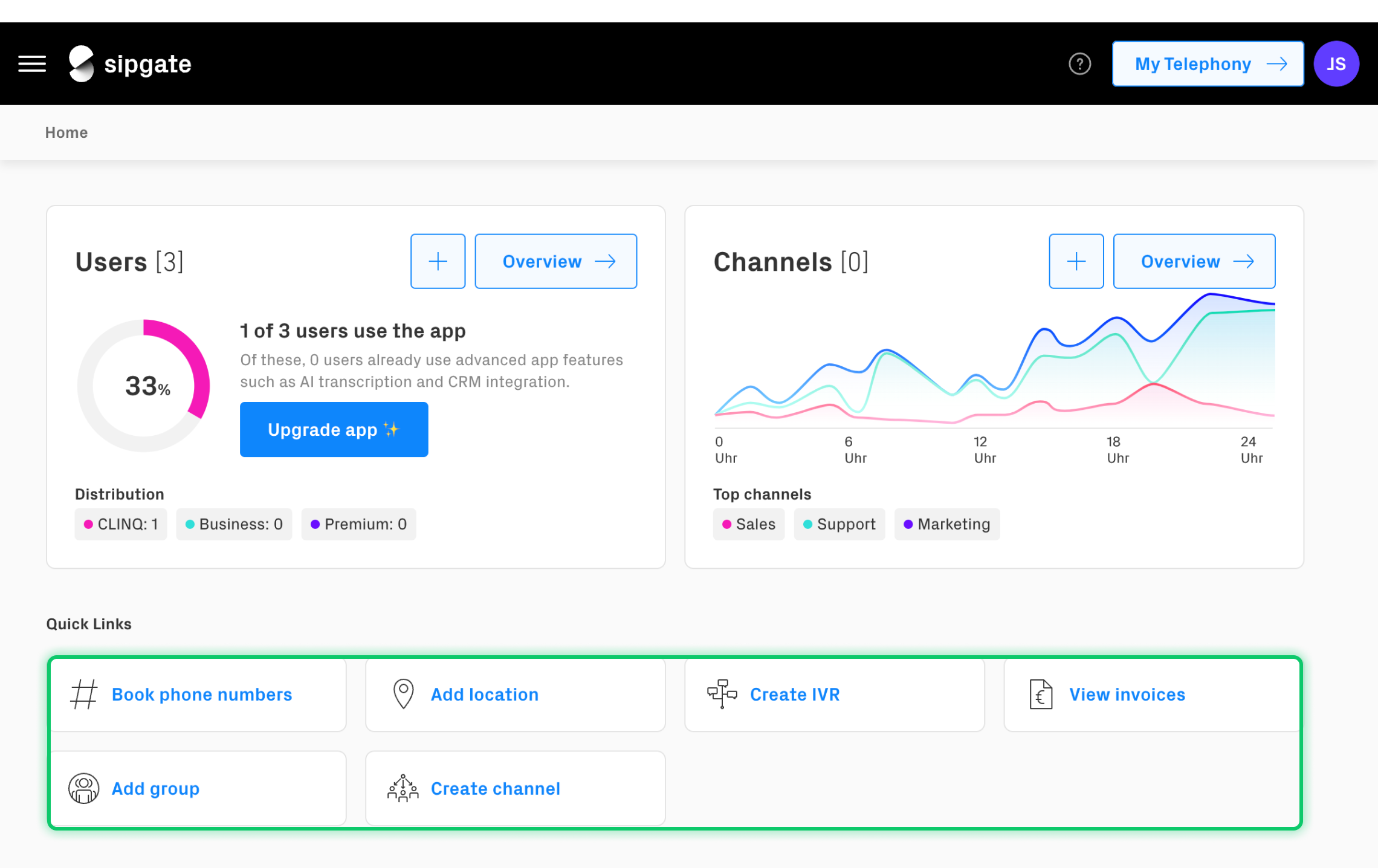Click '1 of 3 users use the app' text
The height and width of the screenshot is (868, 1378).
(353, 331)
